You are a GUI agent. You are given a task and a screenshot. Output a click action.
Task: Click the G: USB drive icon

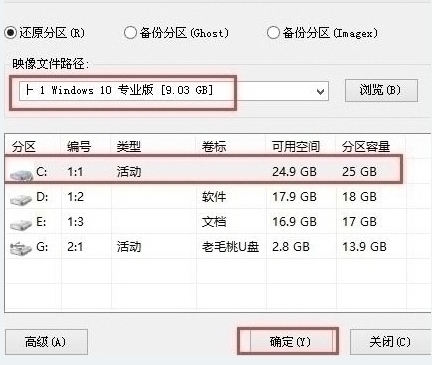point(21,248)
